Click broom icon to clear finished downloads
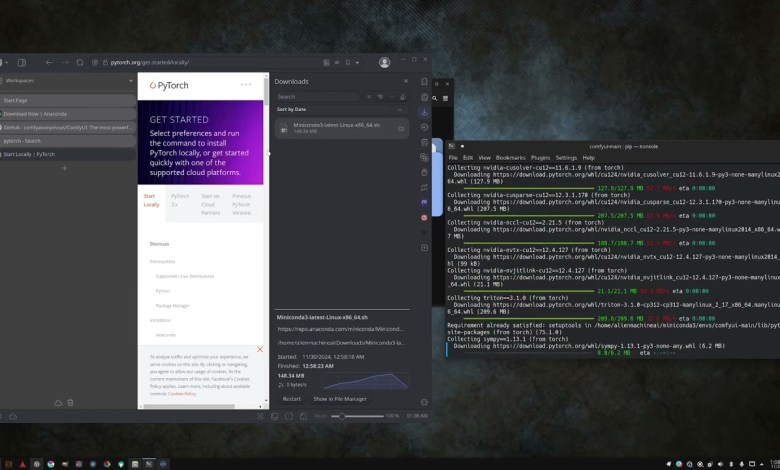Screen dimensions: 780x470 [403, 97]
